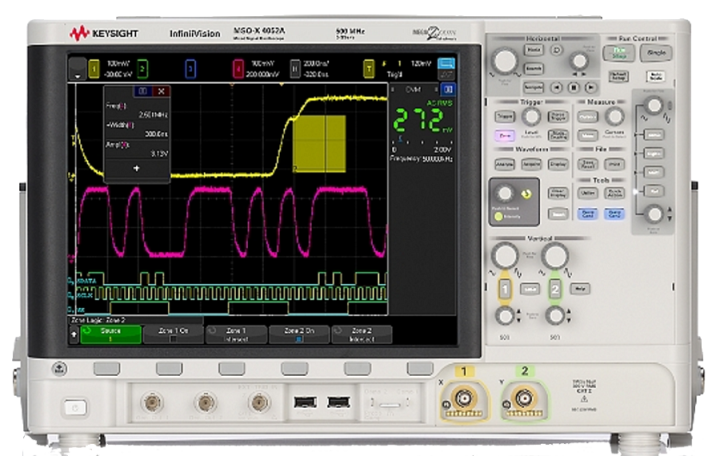
Task: Push the horizontal Search key
Action: point(534,68)
